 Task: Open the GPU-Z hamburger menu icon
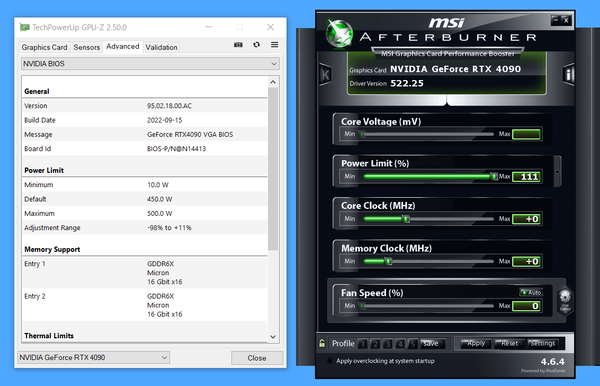pos(274,45)
